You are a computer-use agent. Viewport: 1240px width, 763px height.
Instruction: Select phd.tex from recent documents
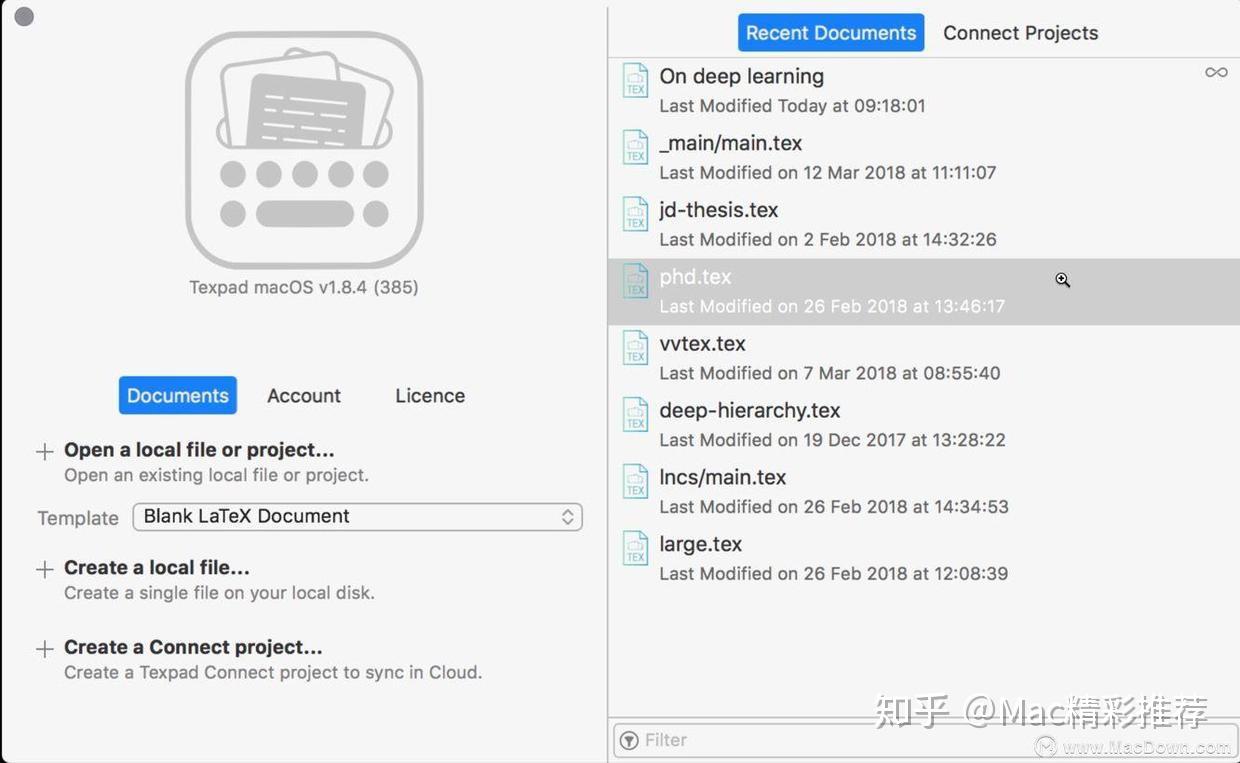tap(695, 277)
